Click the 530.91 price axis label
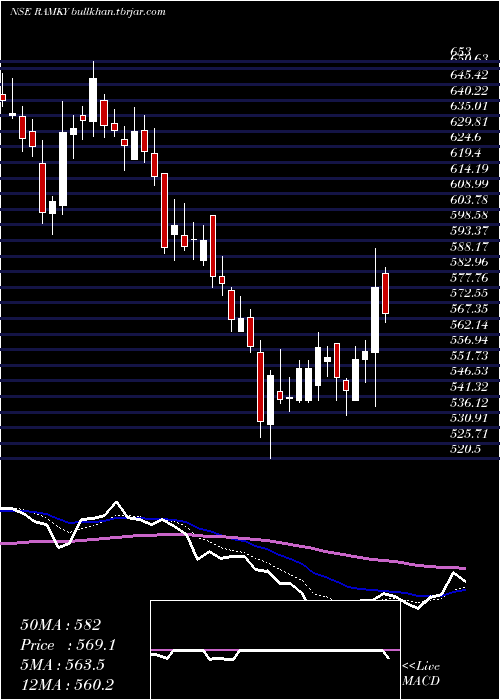 pyautogui.click(x=469, y=419)
